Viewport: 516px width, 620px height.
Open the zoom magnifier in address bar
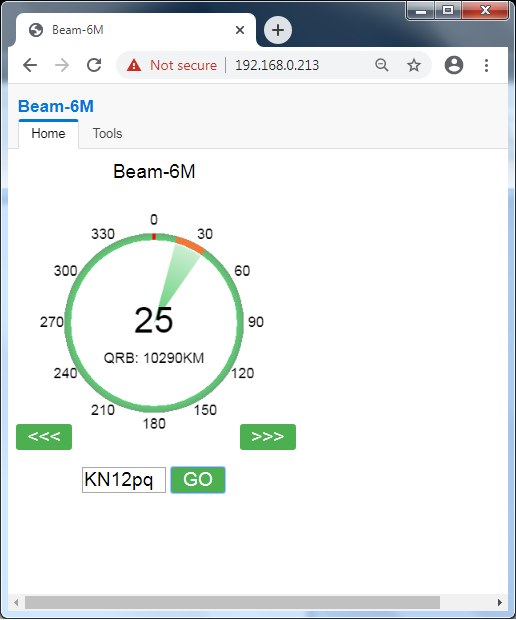point(382,65)
